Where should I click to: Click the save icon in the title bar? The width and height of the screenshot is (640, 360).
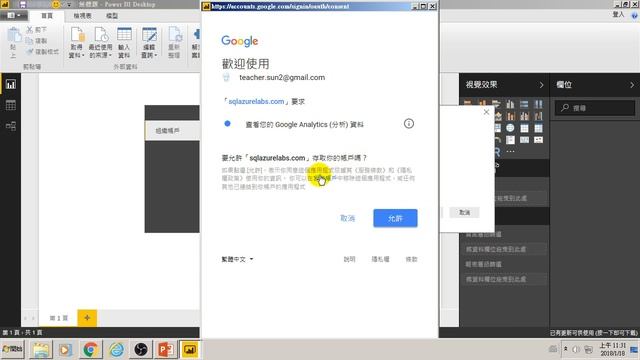click(23, 4)
